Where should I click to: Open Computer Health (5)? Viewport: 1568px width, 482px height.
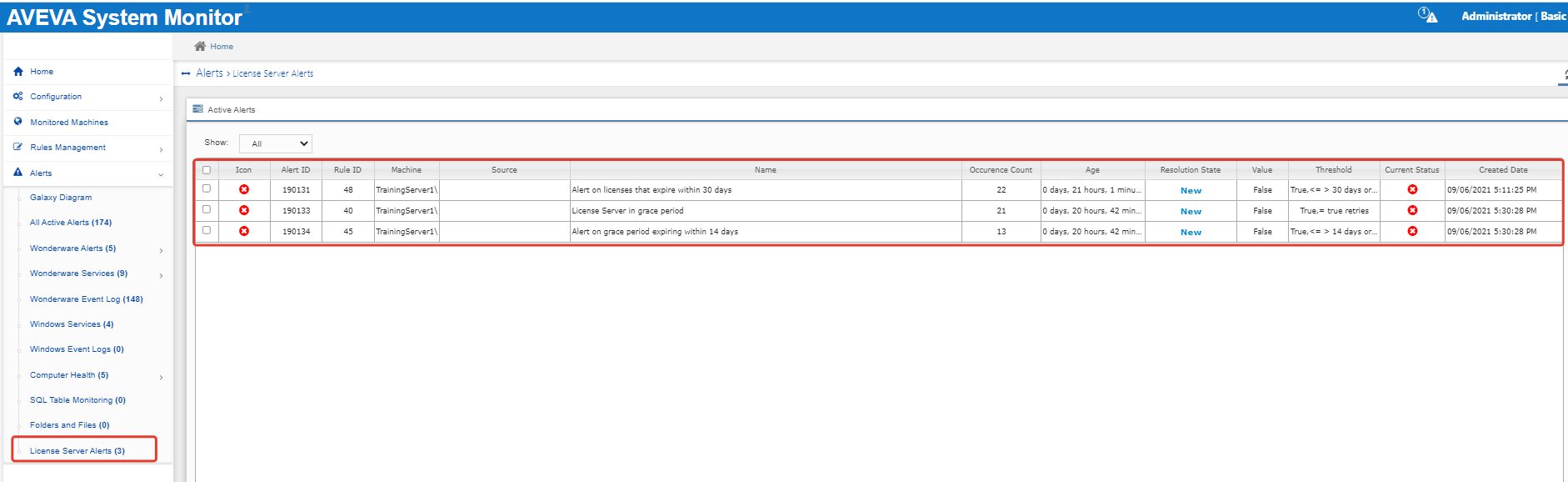(x=69, y=375)
